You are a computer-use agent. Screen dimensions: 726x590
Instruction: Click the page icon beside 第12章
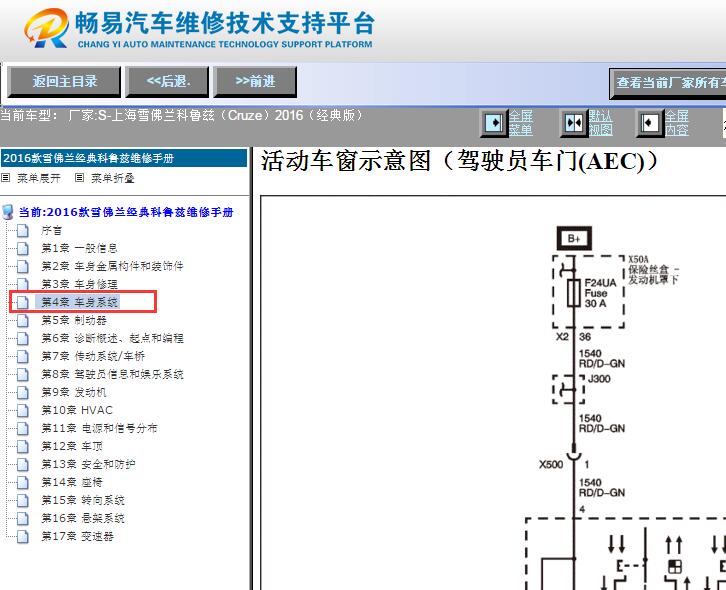pyautogui.click(x=23, y=446)
